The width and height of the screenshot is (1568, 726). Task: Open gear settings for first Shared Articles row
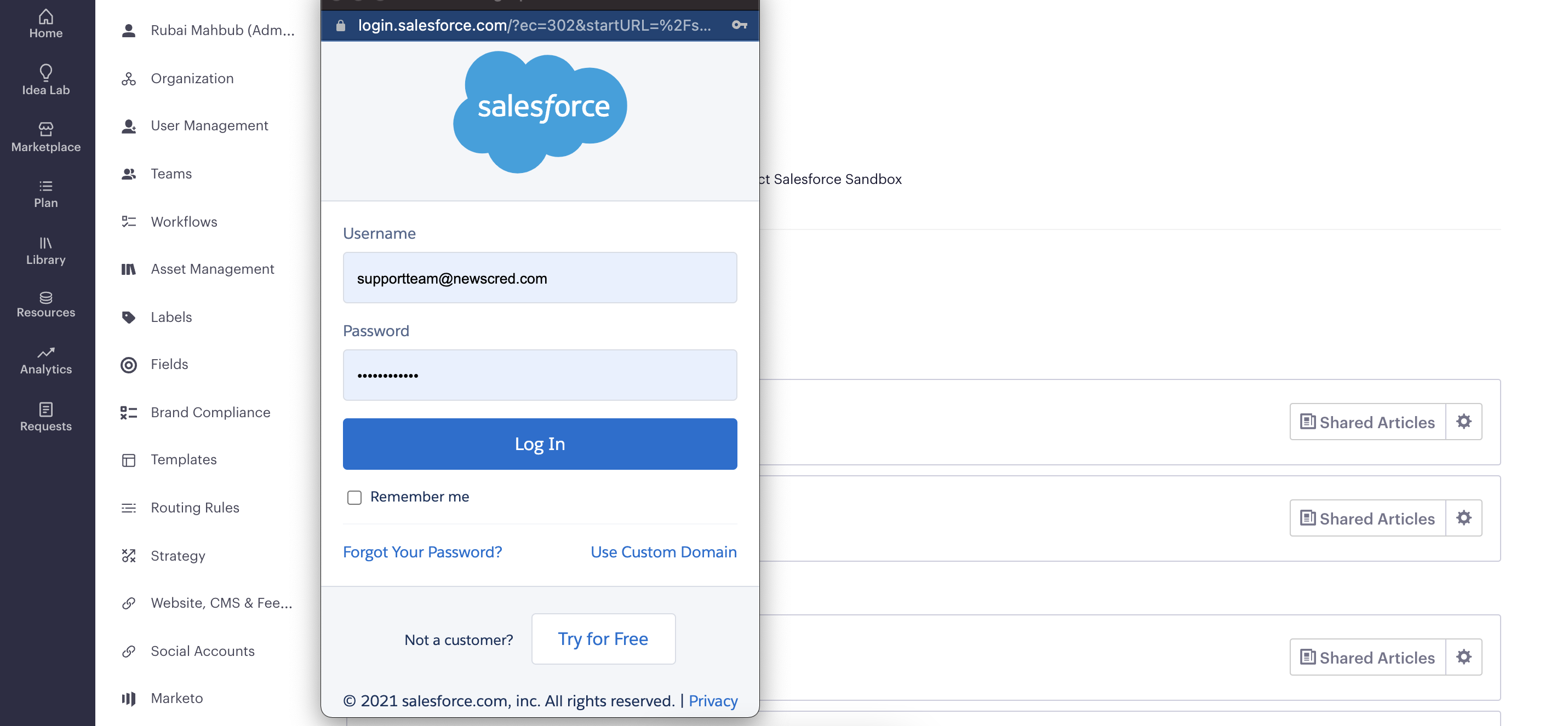pos(1464,421)
